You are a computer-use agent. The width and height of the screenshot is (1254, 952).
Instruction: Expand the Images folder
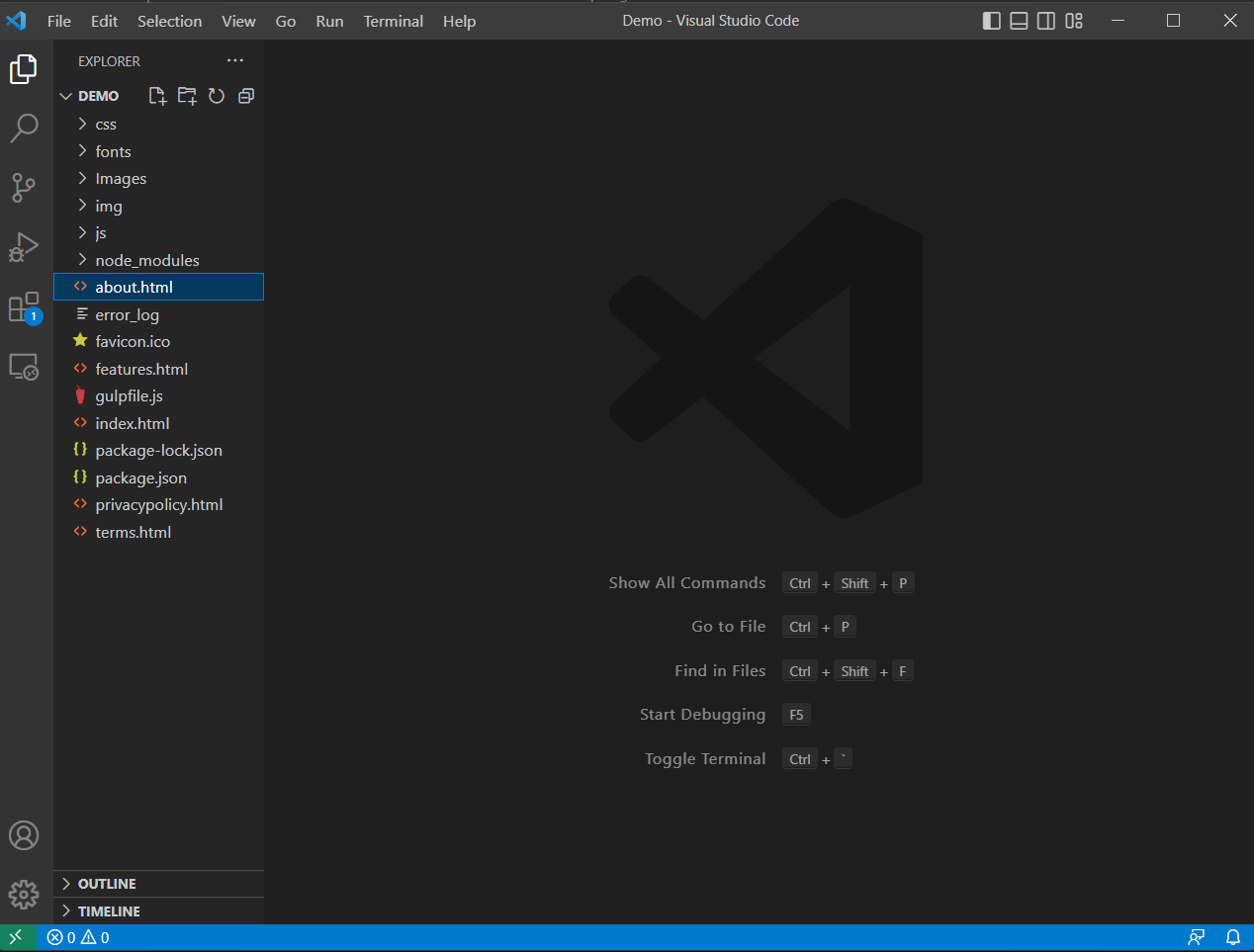(158, 178)
